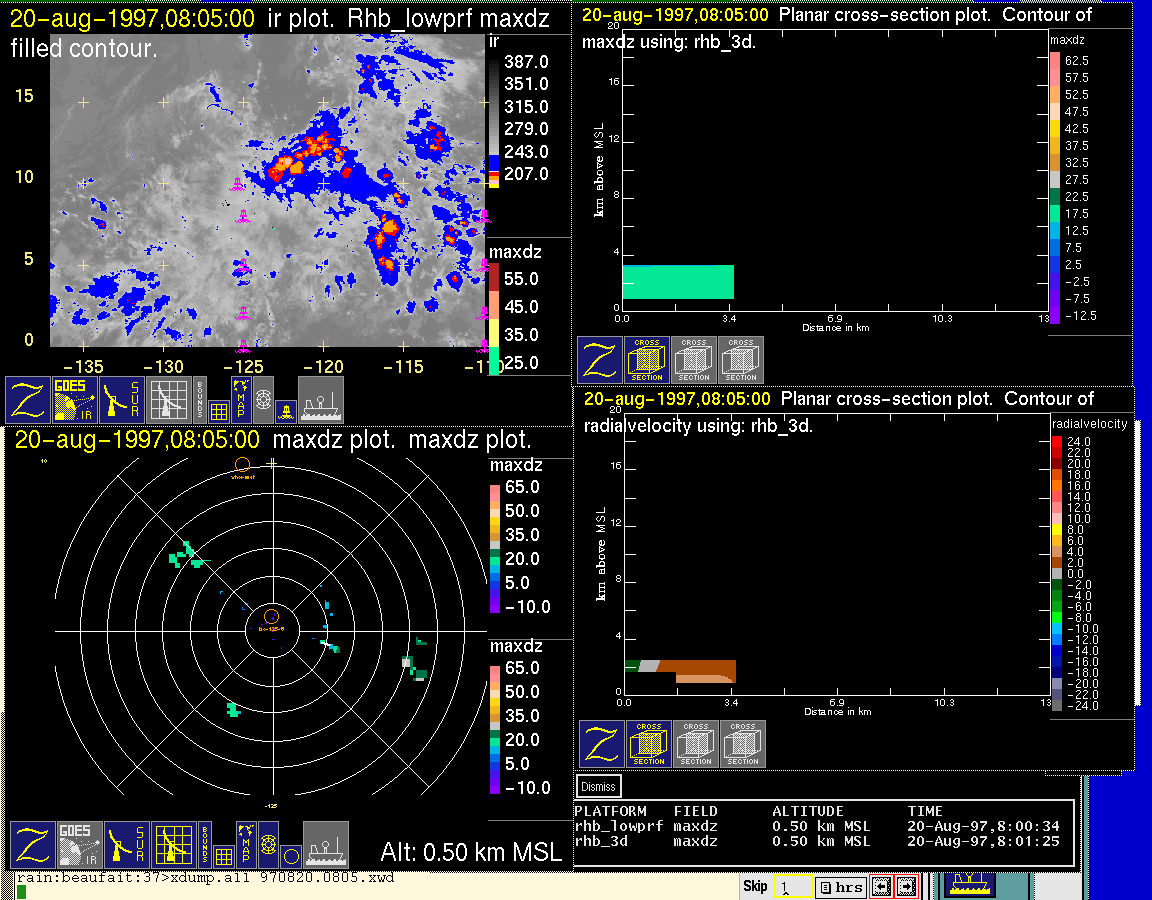1152x900 pixels.
Task: Click the radar grid overlay icon in maxdz plot
Action: click(173, 845)
